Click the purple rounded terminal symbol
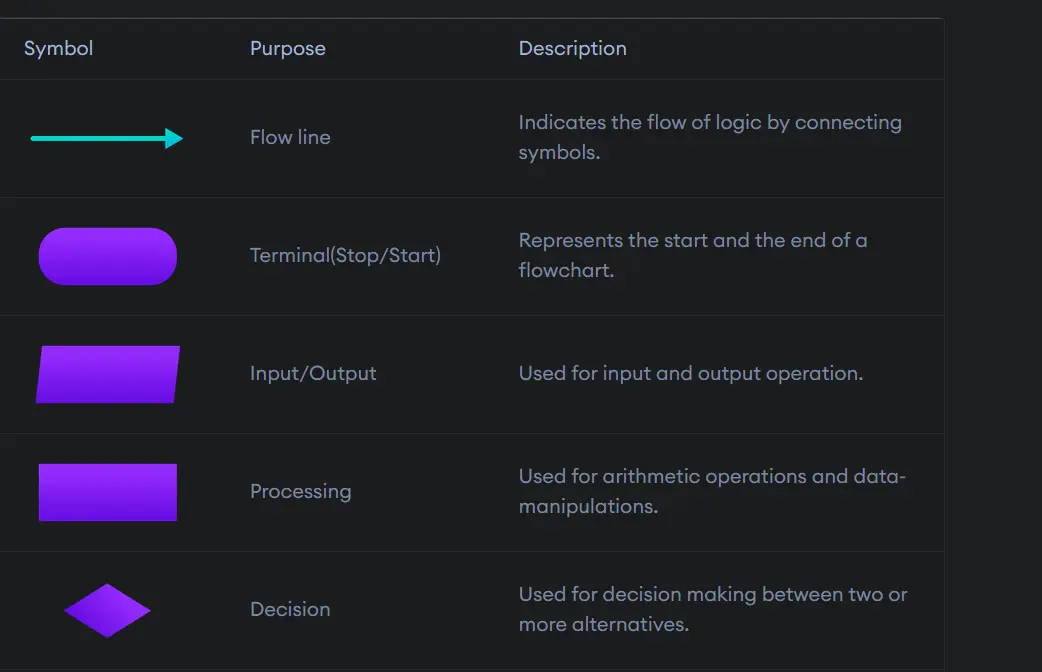This screenshot has height=672, width=1042. point(107,256)
